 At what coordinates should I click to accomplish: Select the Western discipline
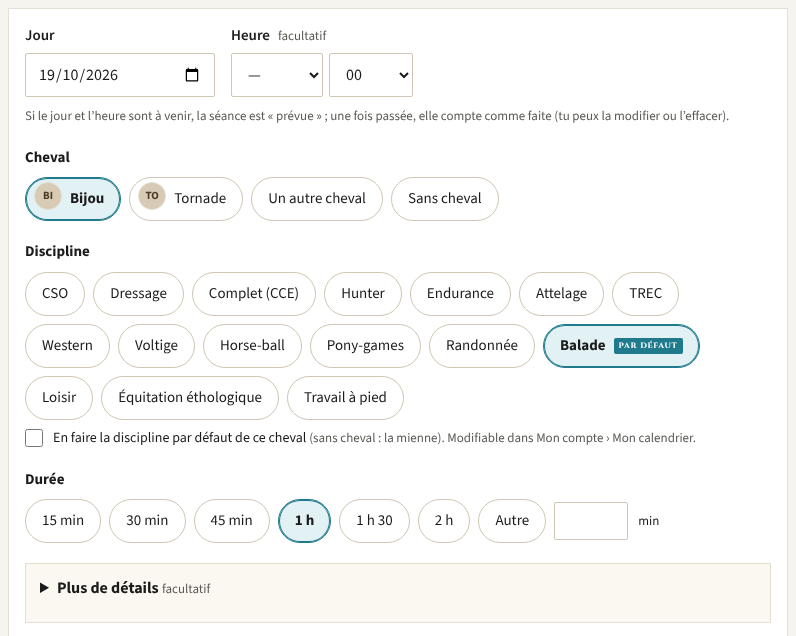tap(67, 346)
